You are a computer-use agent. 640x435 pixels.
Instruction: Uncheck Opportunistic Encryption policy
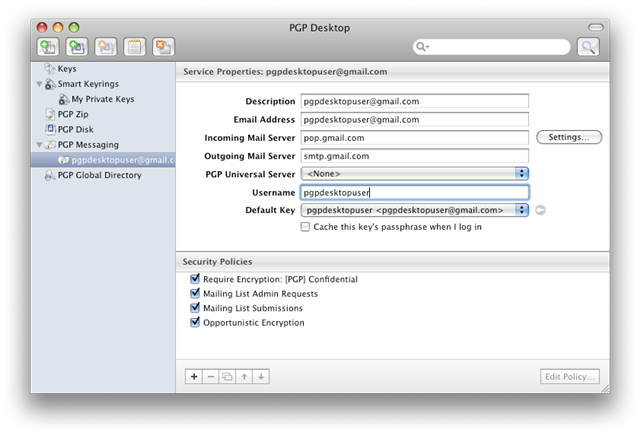[195, 322]
